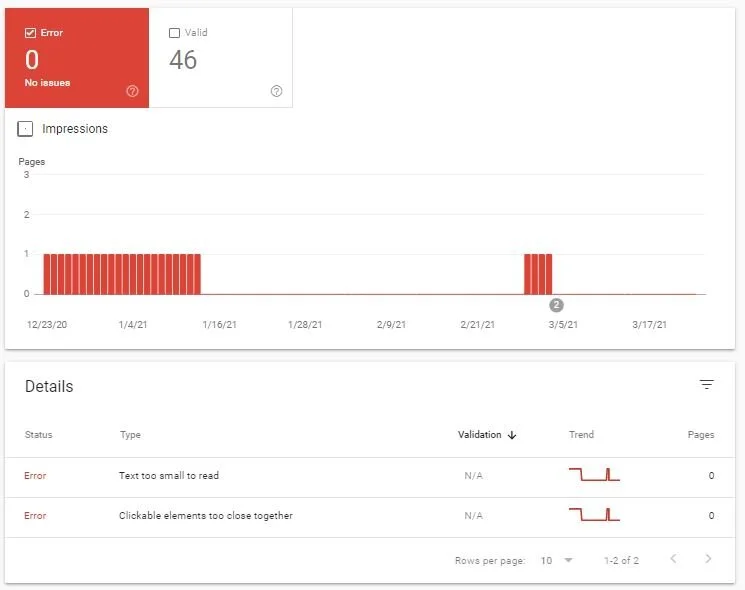Open help icon on the Valid card
Viewport: 745px width, 590px height.
click(276, 91)
